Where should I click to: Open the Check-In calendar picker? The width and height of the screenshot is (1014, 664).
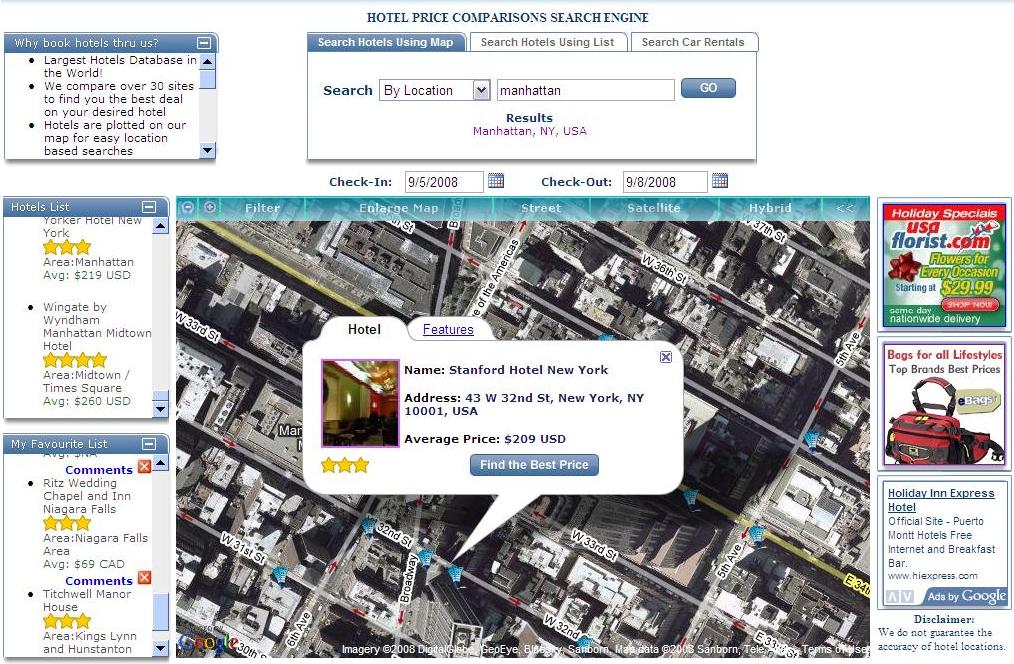[x=496, y=181]
